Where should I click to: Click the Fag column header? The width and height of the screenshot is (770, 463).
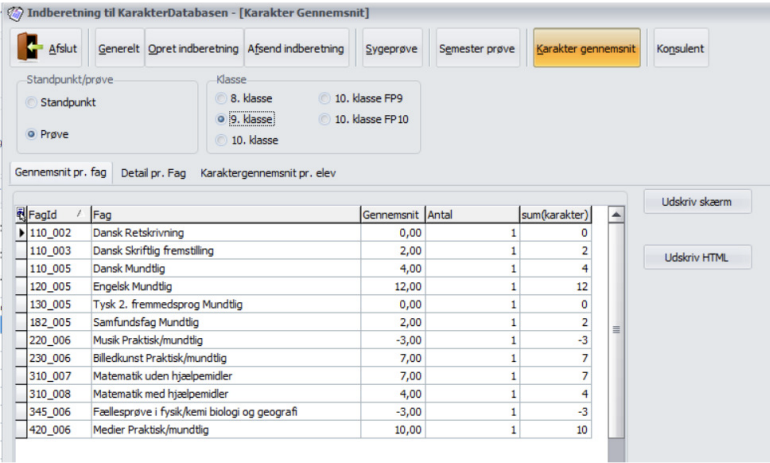pos(225,215)
